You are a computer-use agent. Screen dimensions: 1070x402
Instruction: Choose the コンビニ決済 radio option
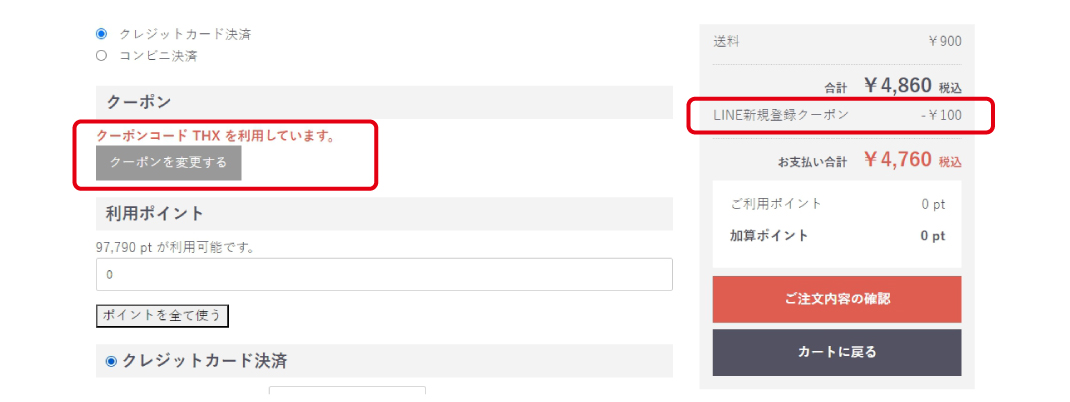(102, 56)
